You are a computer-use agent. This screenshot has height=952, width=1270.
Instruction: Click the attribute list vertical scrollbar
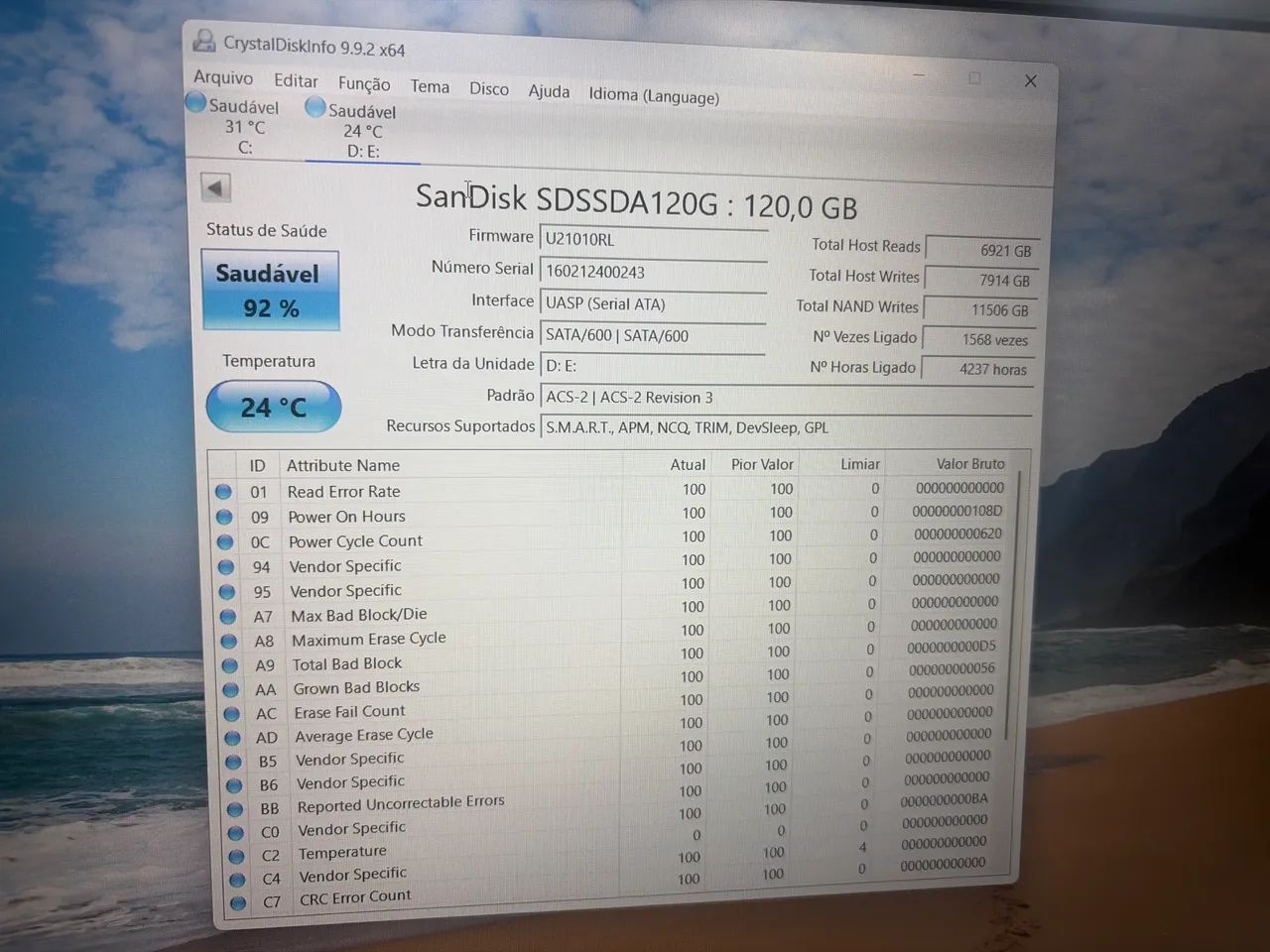coord(1012,605)
